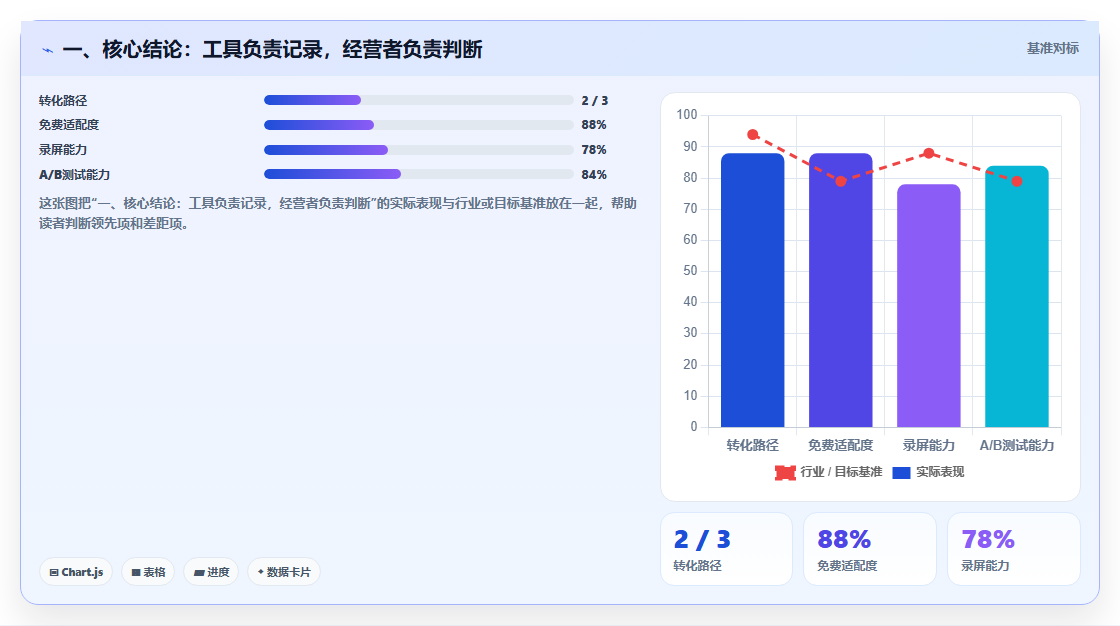The image size is (1120, 626).
Task: Click the 100 y-axis tick label
Action: (686, 114)
